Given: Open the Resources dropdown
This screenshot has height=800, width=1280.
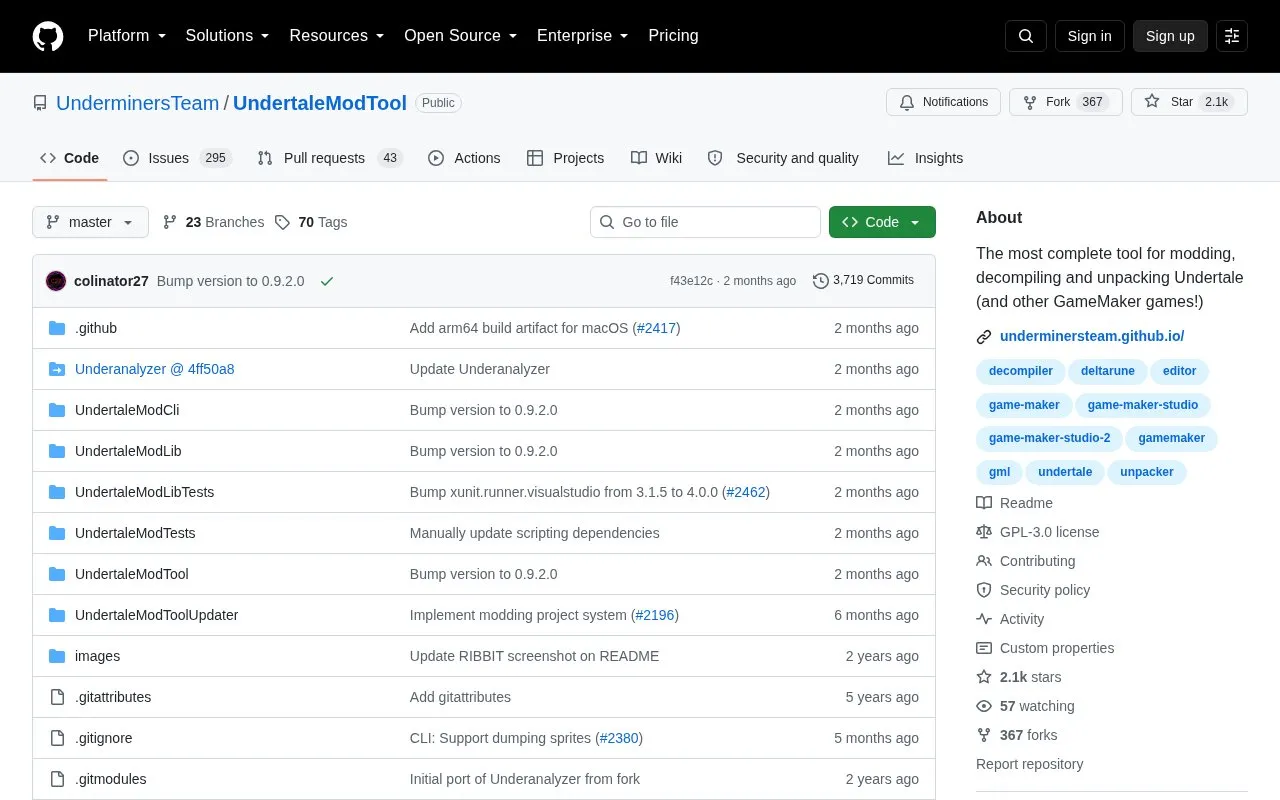Looking at the screenshot, I should (337, 36).
